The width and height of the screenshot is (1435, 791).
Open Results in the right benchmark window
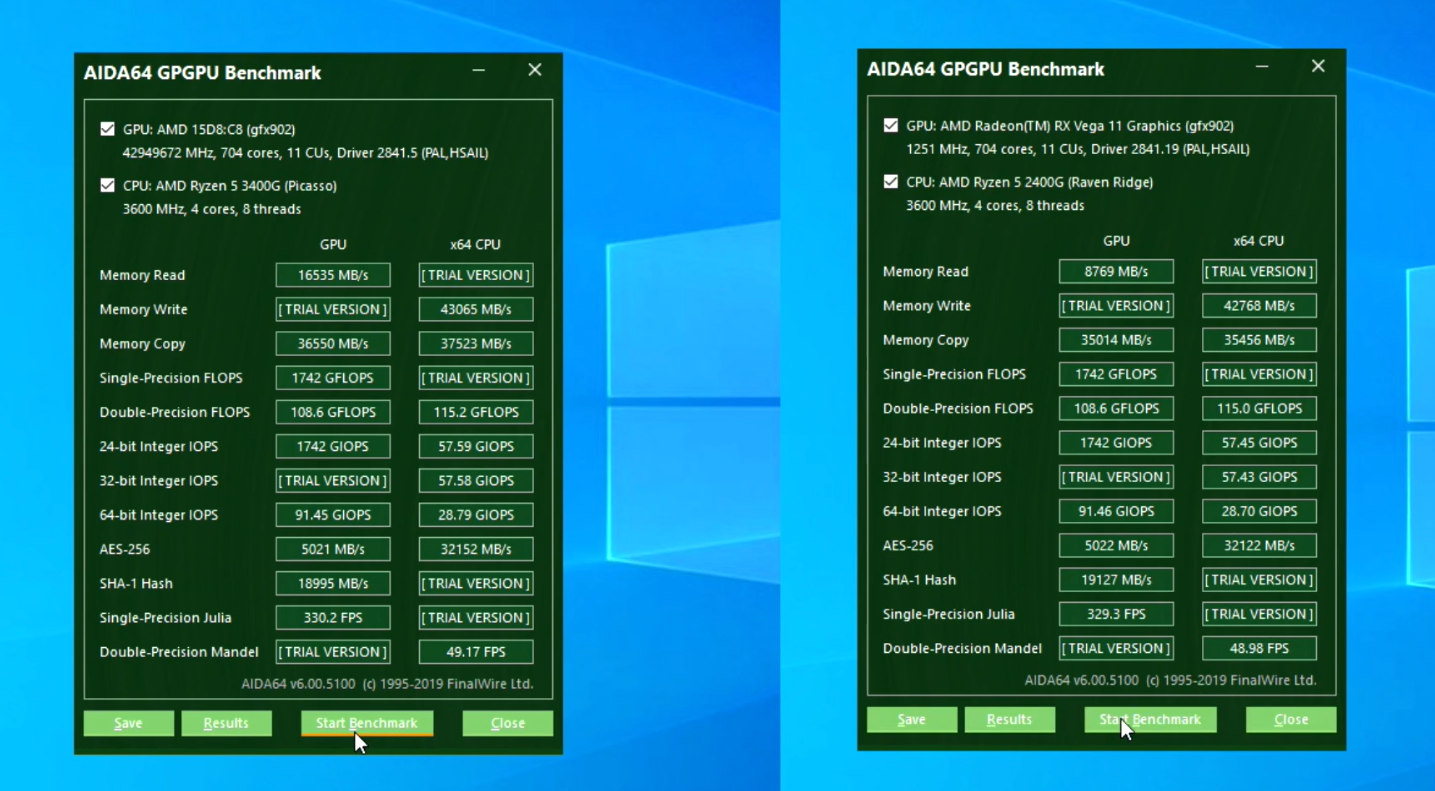pyautogui.click(x=1009, y=719)
